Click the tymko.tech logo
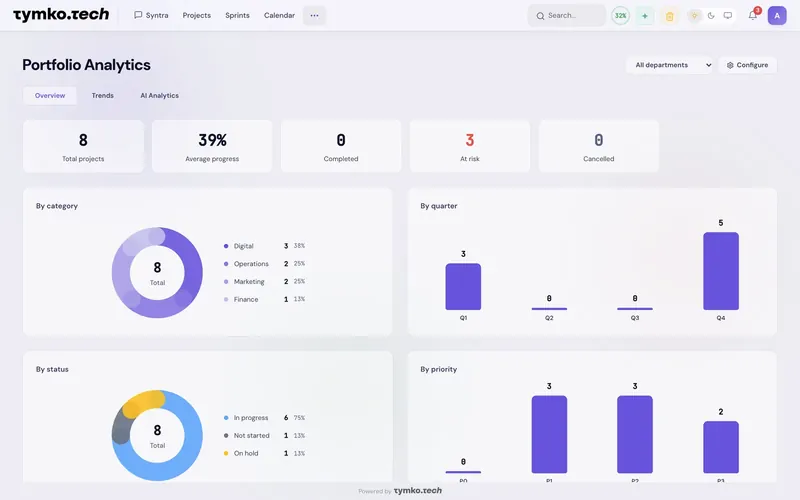 pyautogui.click(x=61, y=15)
